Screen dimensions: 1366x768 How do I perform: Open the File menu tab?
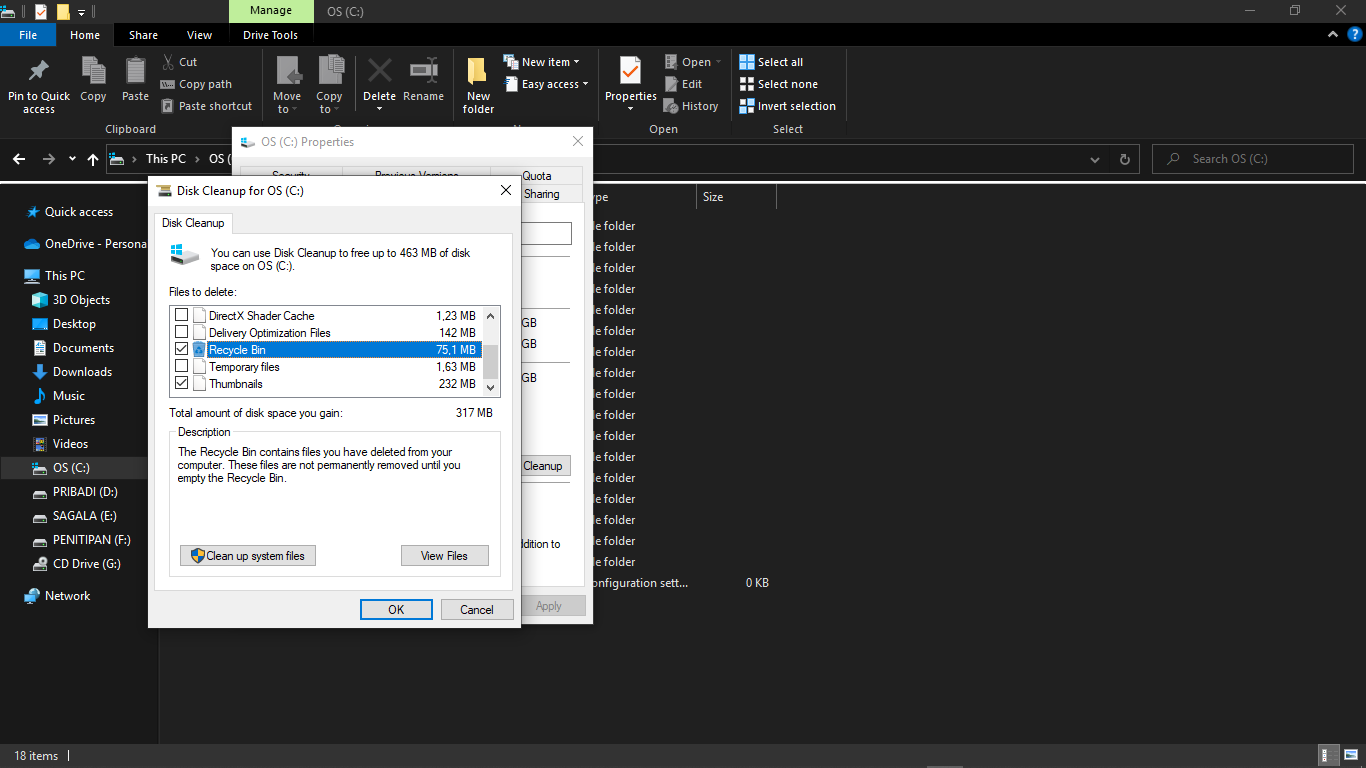click(x=28, y=35)
